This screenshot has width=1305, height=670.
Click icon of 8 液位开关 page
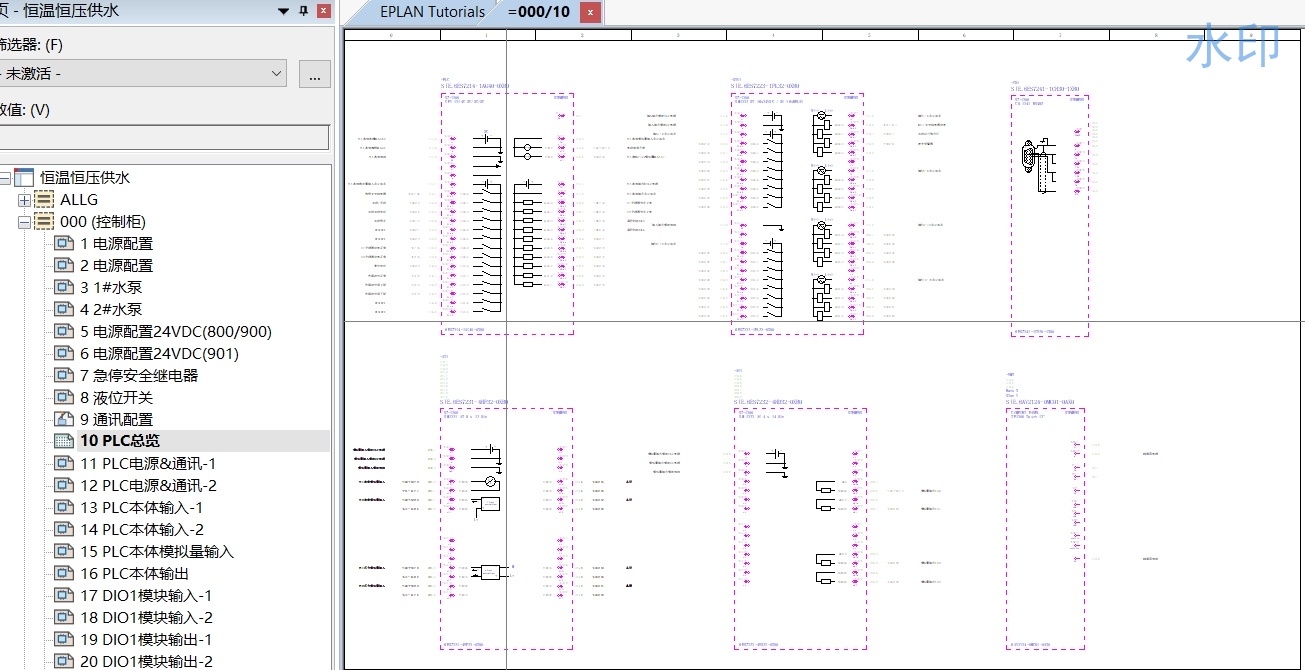point(65,397)
